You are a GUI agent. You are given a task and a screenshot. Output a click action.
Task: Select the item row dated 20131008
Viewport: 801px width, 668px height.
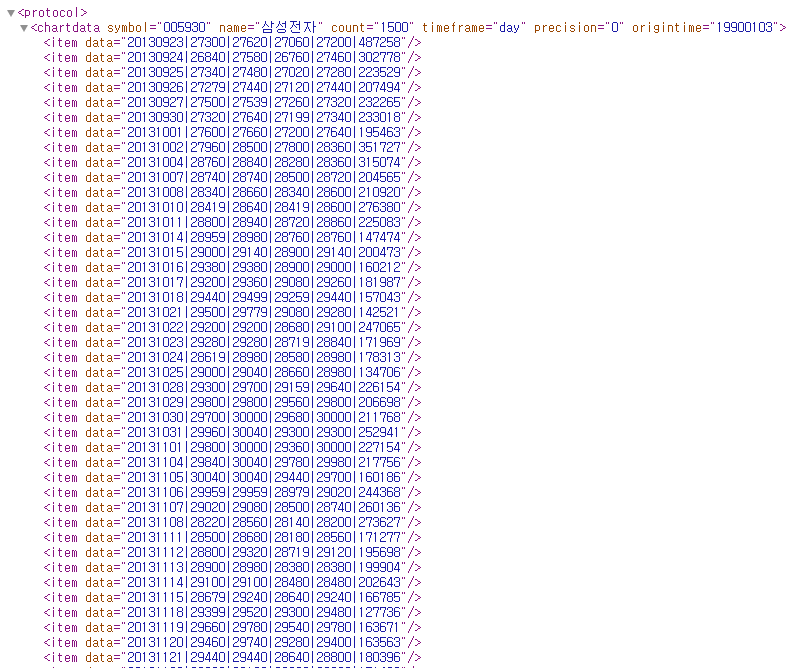point(232,193)
